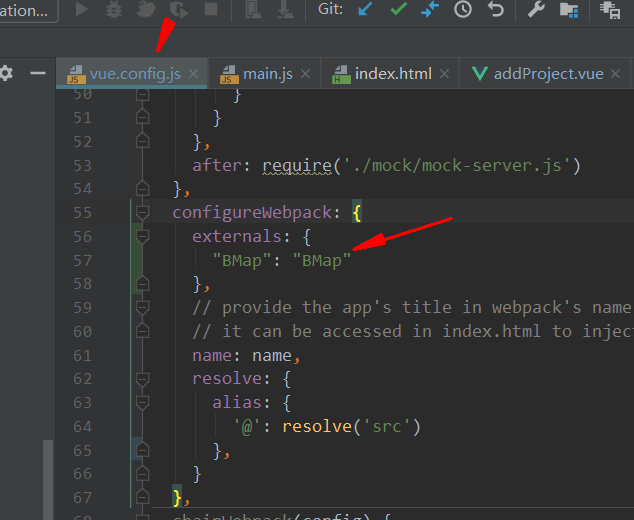The image size is (634, 520).
Task: Fold end marker at line 67
Action: (x=142, y=498)
